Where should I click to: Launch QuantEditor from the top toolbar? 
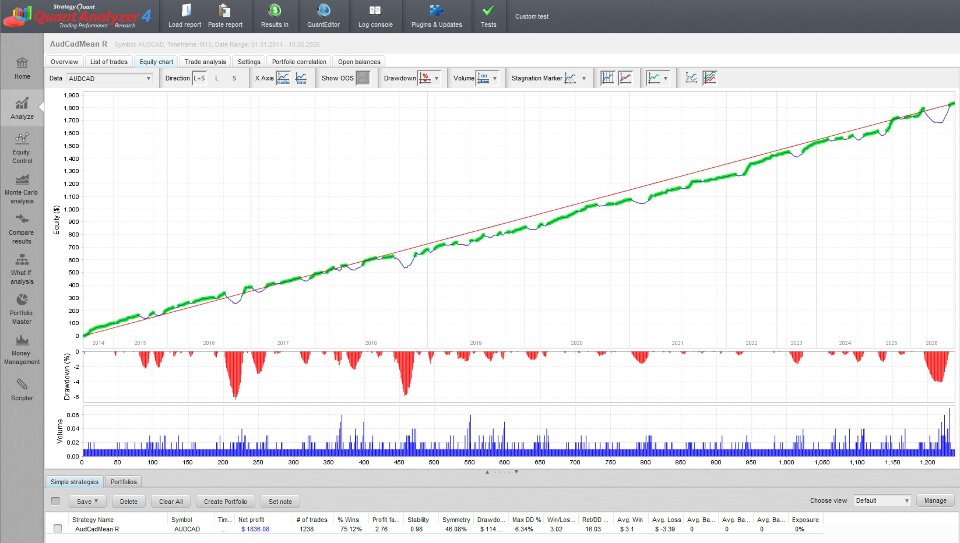pyautogui.click(x=323, y=17)
